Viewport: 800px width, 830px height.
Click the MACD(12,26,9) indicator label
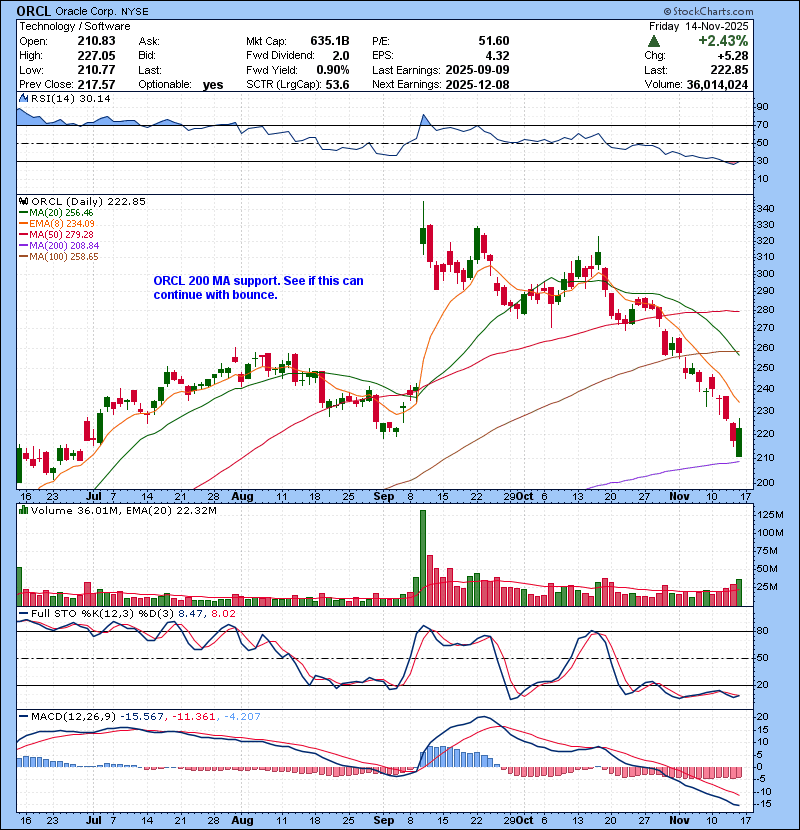click(x=73, y=716)
